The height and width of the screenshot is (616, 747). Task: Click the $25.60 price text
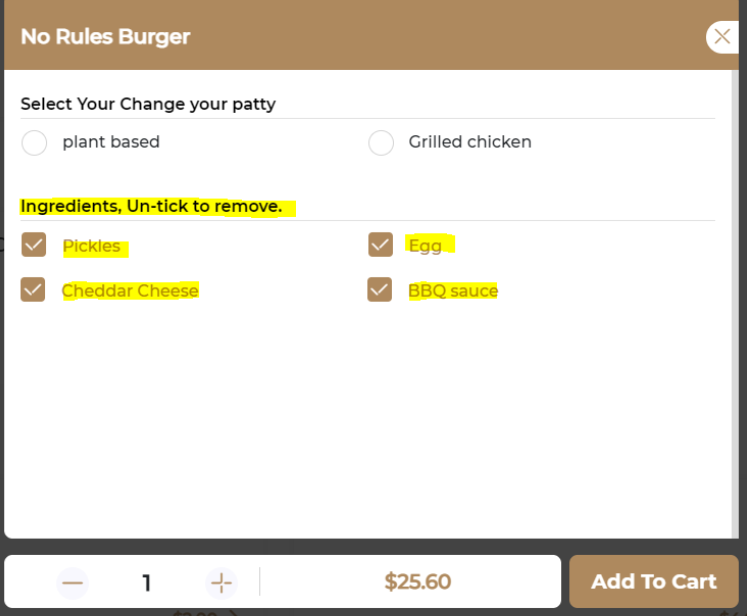417,582
